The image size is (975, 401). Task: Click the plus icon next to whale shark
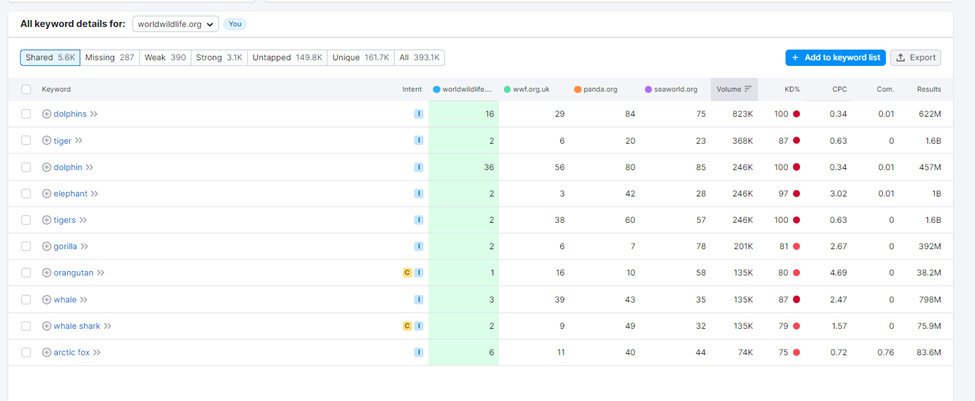click(46, 326)
